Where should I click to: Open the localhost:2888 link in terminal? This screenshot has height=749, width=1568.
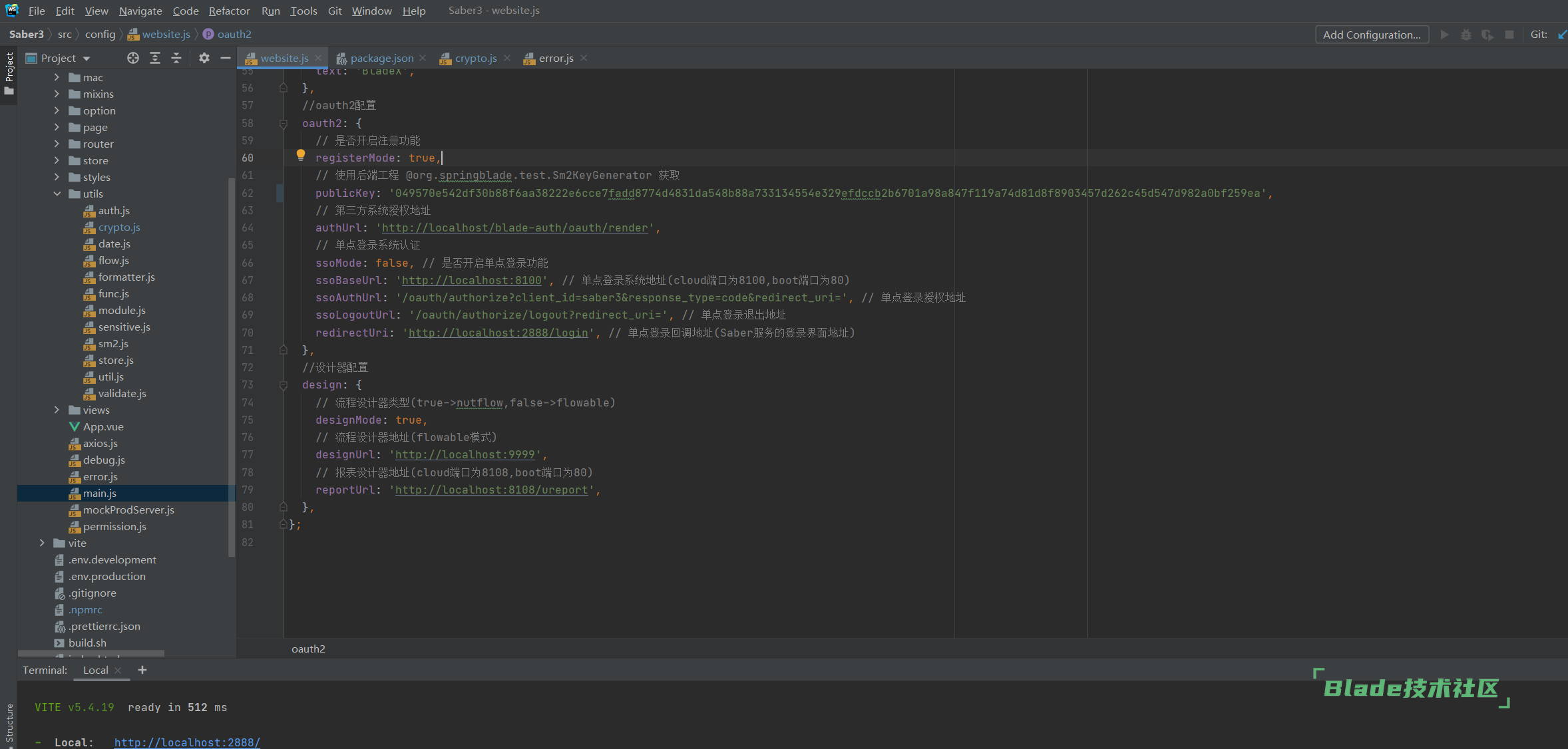[187, 742]
